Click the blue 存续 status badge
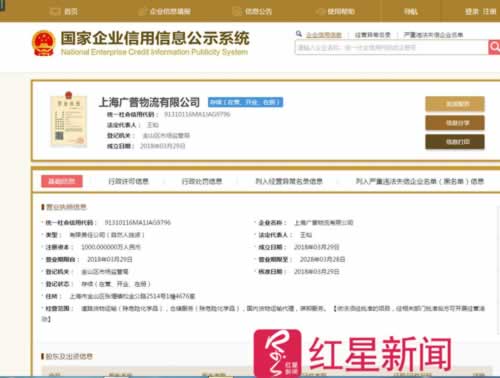The image size is (500, 378). (x=246, y=102)
